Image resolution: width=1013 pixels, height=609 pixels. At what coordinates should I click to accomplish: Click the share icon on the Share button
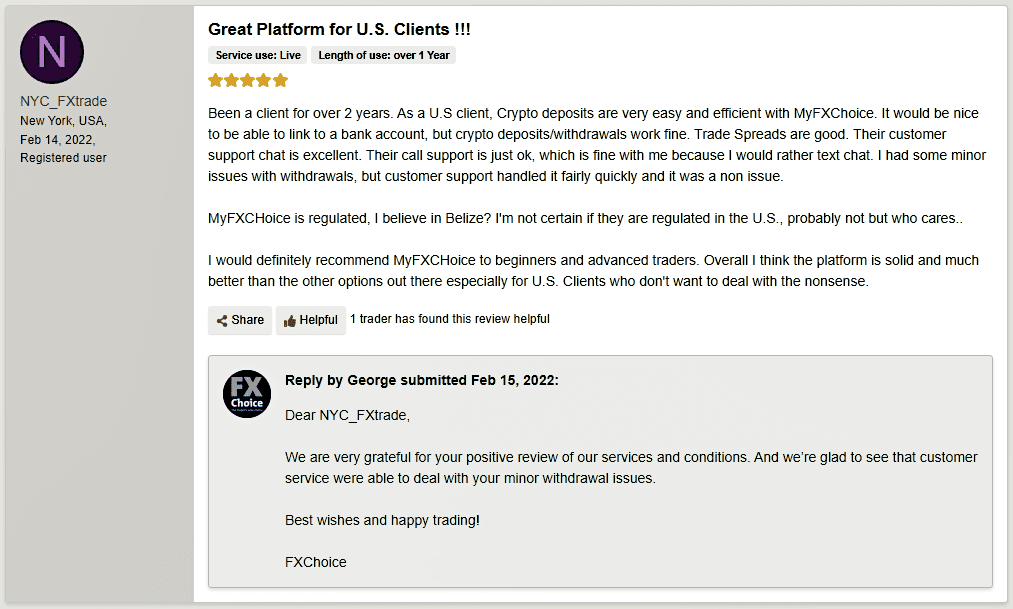click(222, 320)
